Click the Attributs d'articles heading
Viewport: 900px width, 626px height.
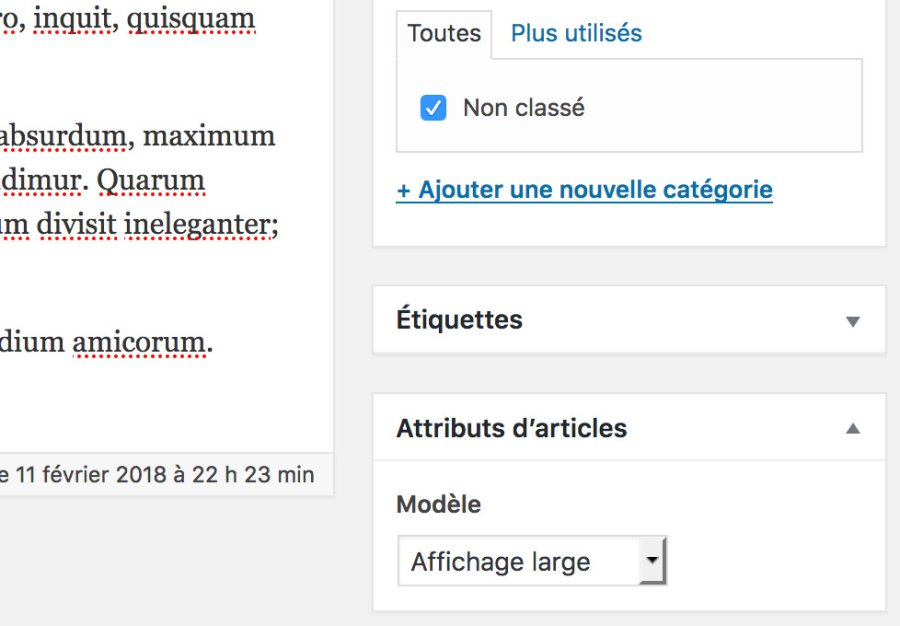point(511,428)
